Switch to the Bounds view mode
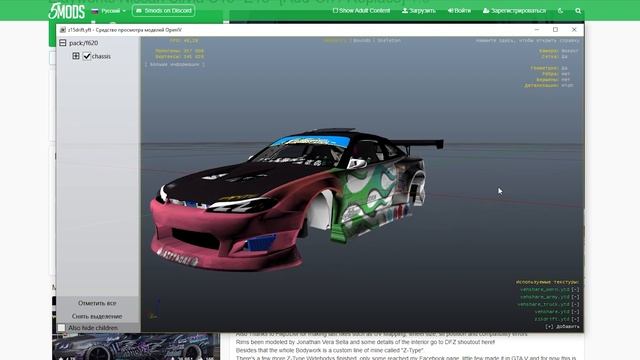This screenshot has height=360, width=640. coord(362,40)
